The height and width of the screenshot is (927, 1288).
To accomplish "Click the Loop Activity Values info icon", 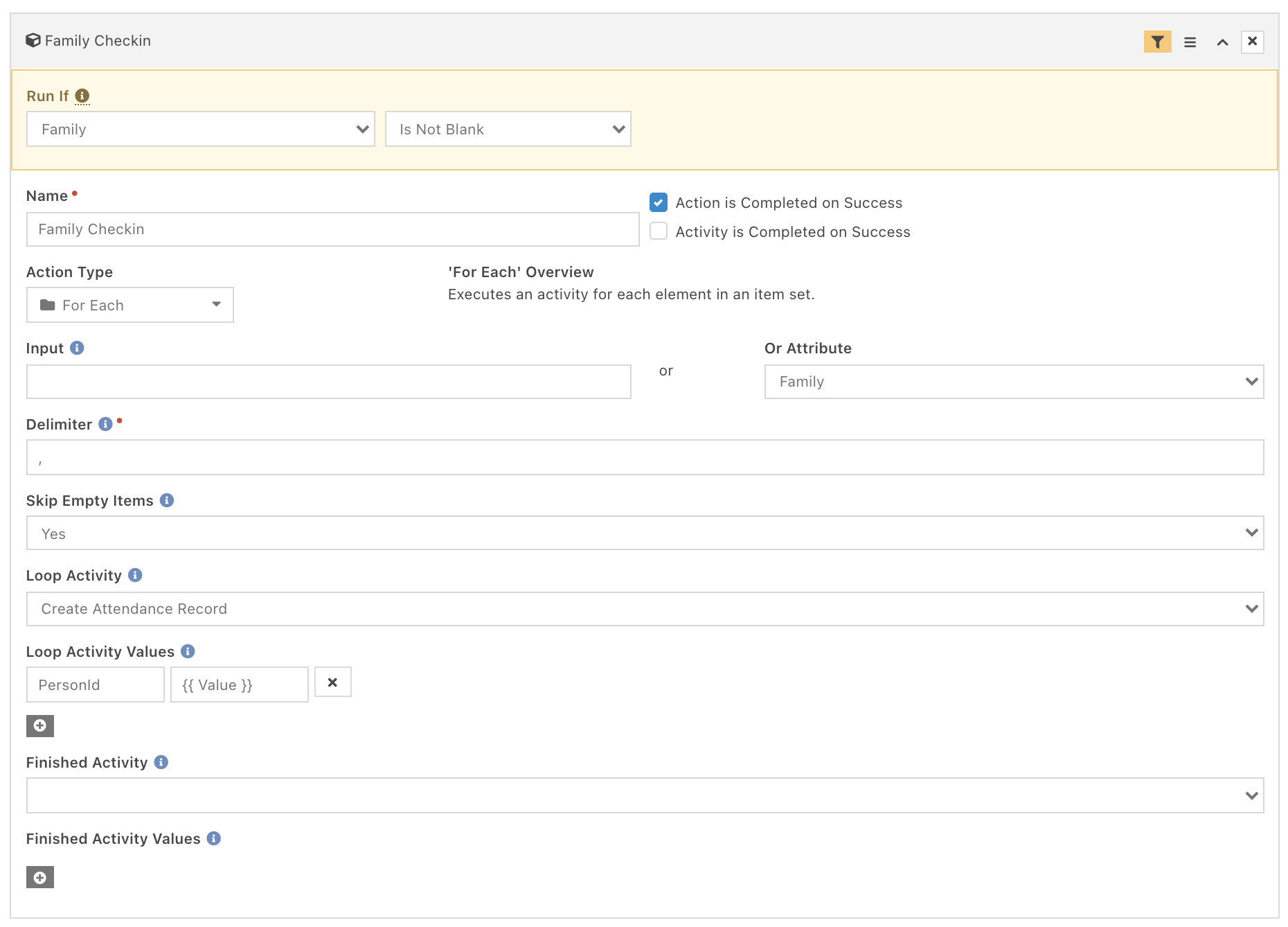I will (x=188, y=651).
